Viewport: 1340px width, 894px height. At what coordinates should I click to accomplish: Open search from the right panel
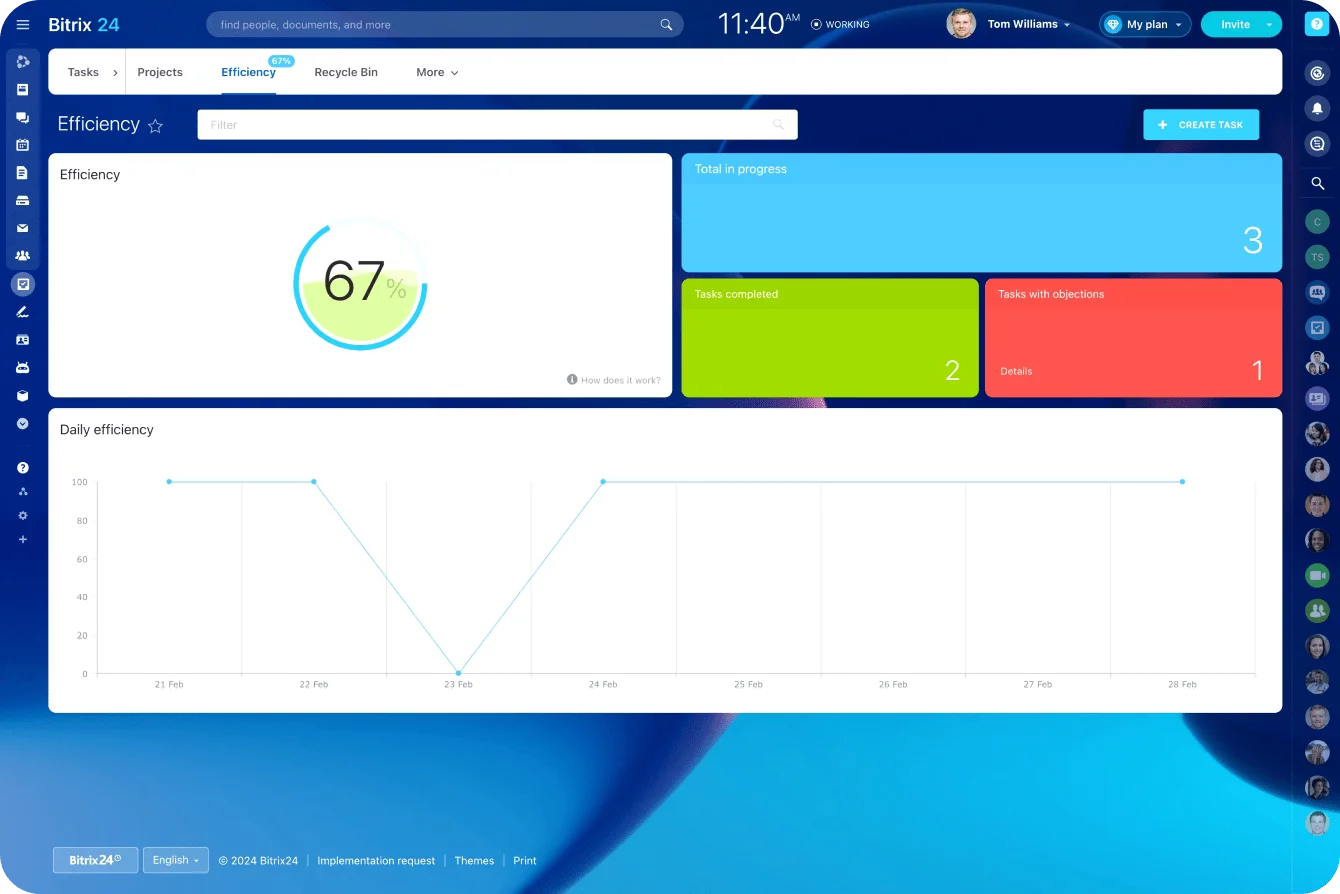click(x=1317, y=182)
